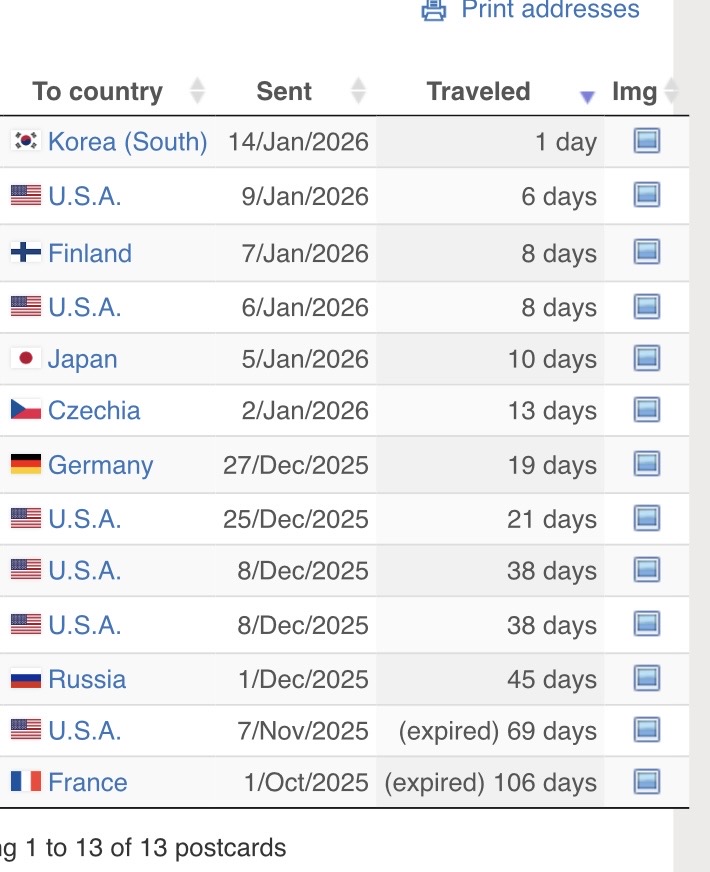710x872 pixels.
Task: Sort table by Img column
Action: click(x=634, y=92)
